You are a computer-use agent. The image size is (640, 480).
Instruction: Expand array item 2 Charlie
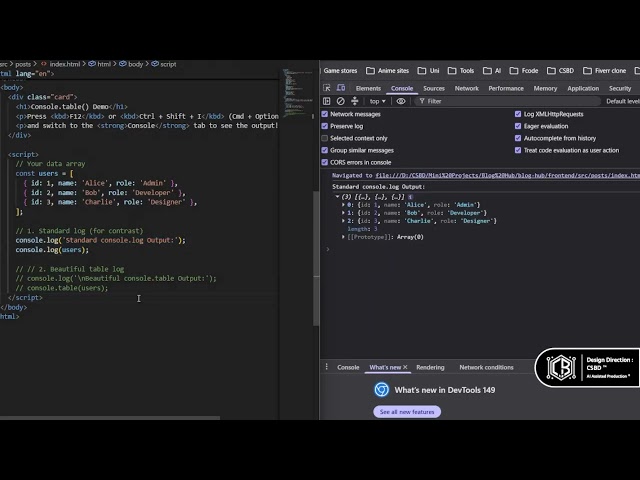click(x=343, y=221)
